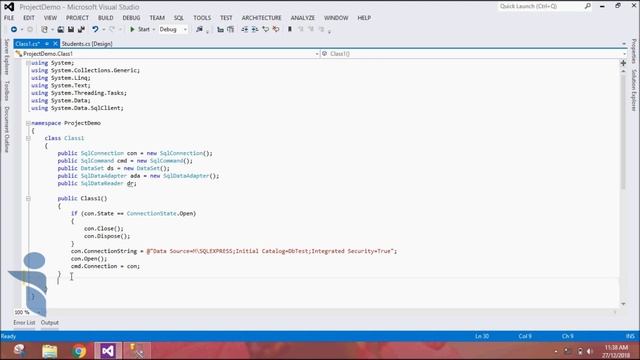Open the Error List panel tab
Screen dimensions: 640x360
[x=24, y=322]
